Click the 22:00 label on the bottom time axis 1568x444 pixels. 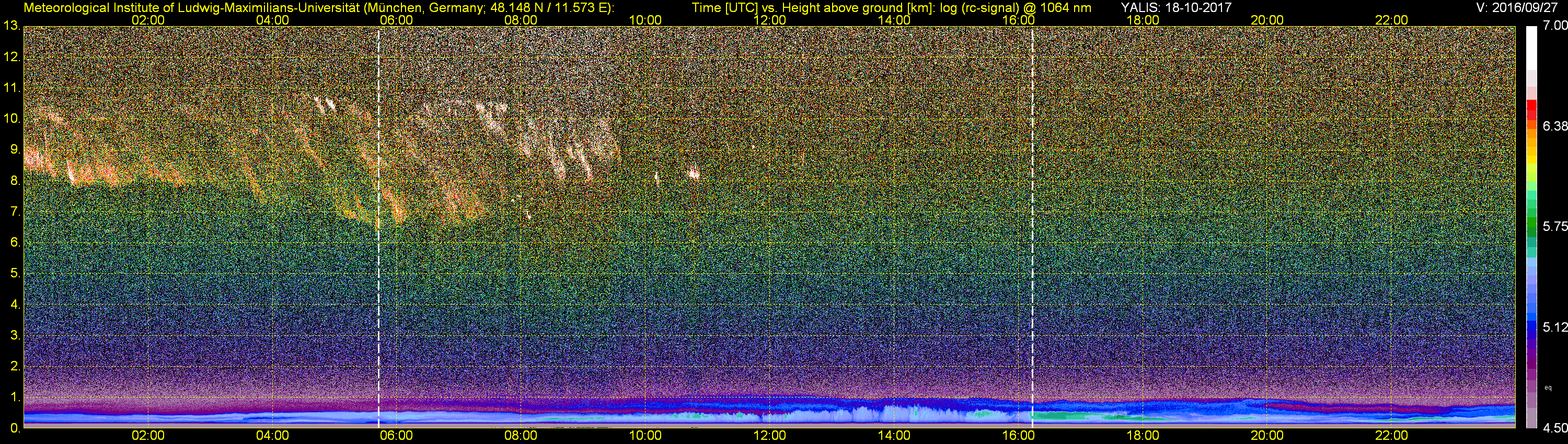[x=1391, y=436]
